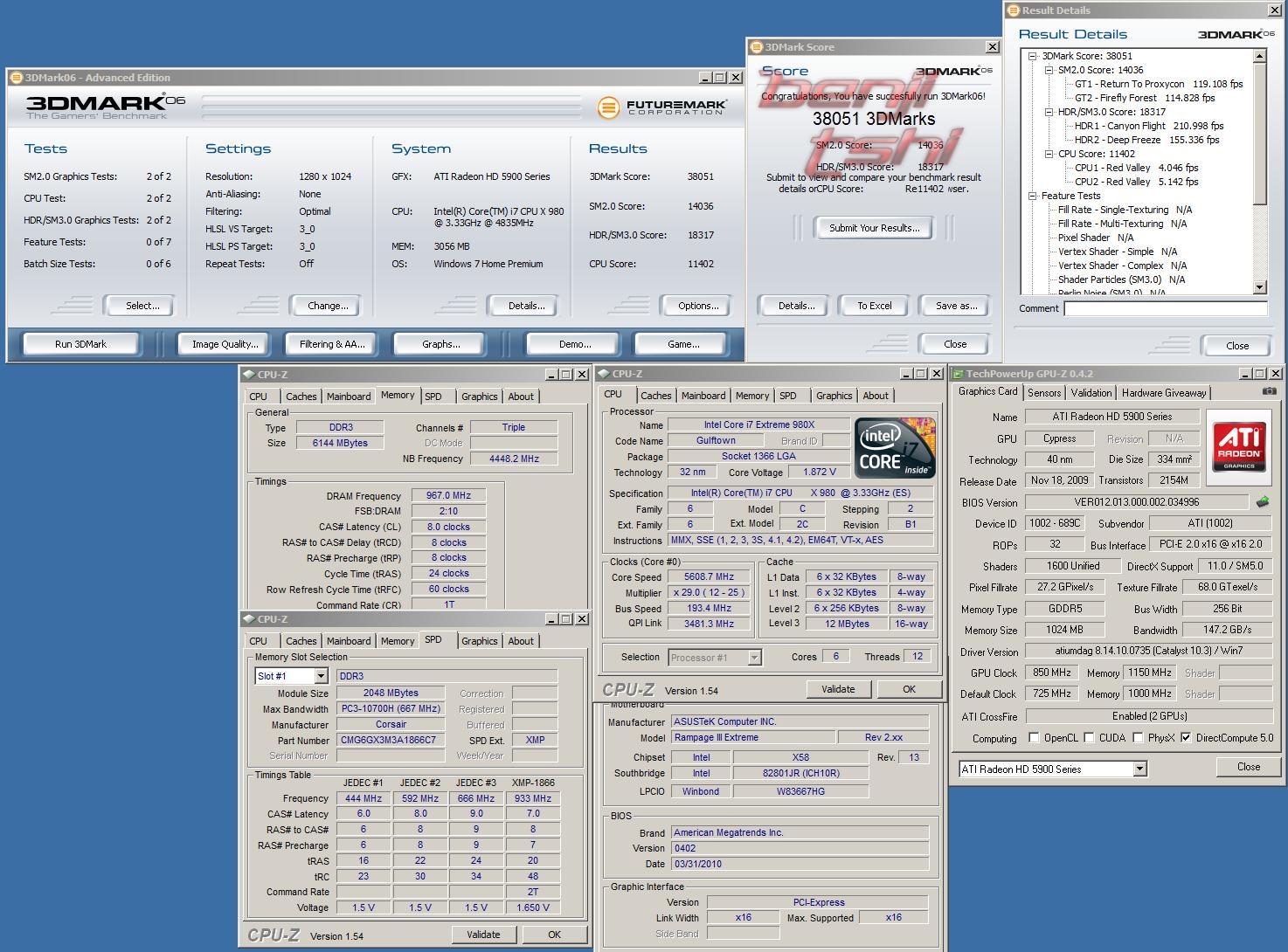Click the Intel Core i7 logo in CPU-Z

pyautogui.click(x=895, y=447)
